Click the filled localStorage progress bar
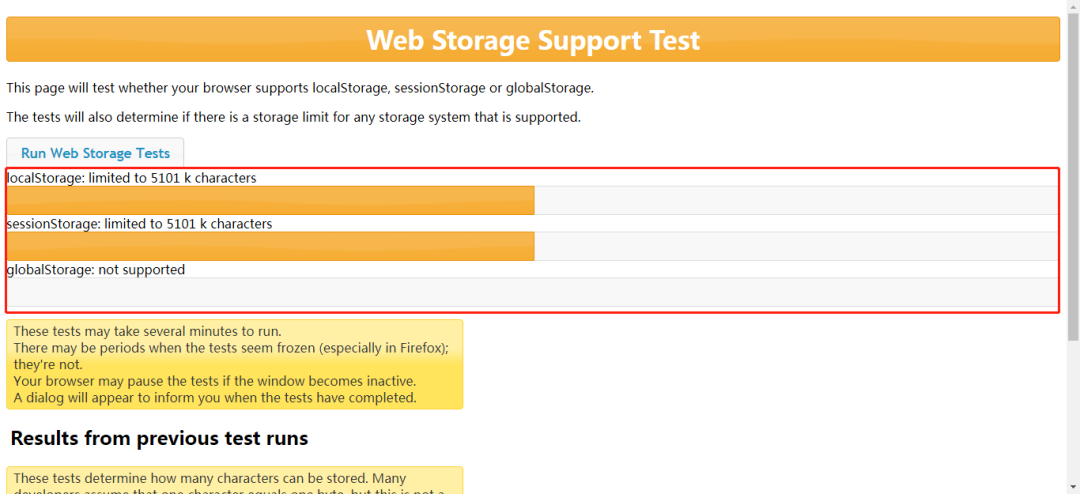Screen dimensions: 1080x494 [270, 200]
